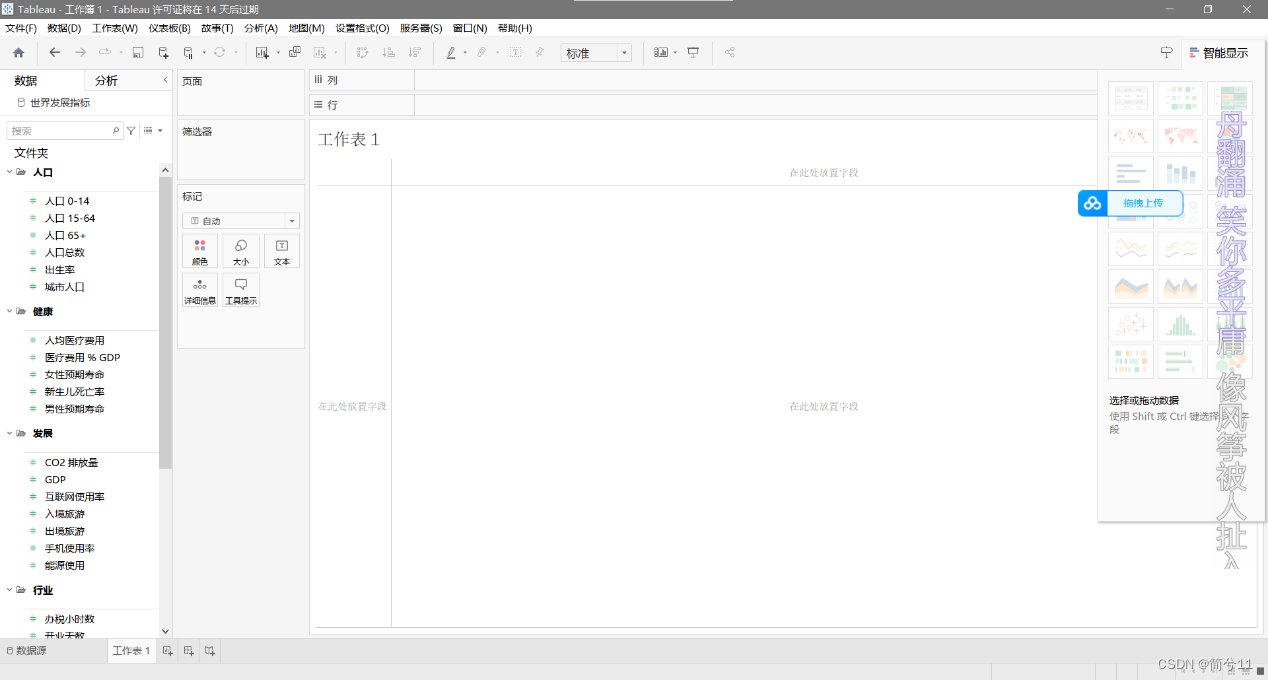The image size is (1268, 680).
Task: Select the 世界发展指标 data source
Action: 60,103
